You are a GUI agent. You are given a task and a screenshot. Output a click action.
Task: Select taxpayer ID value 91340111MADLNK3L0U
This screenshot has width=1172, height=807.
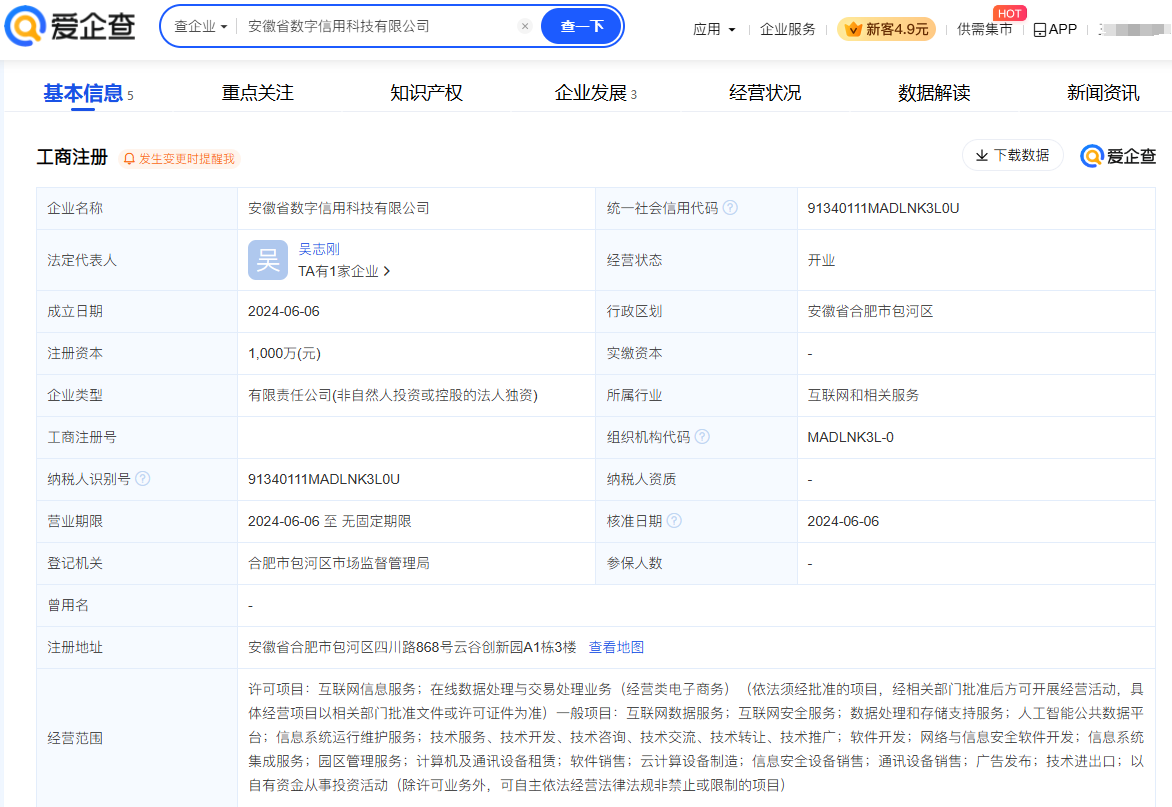(x=324, y=479)
